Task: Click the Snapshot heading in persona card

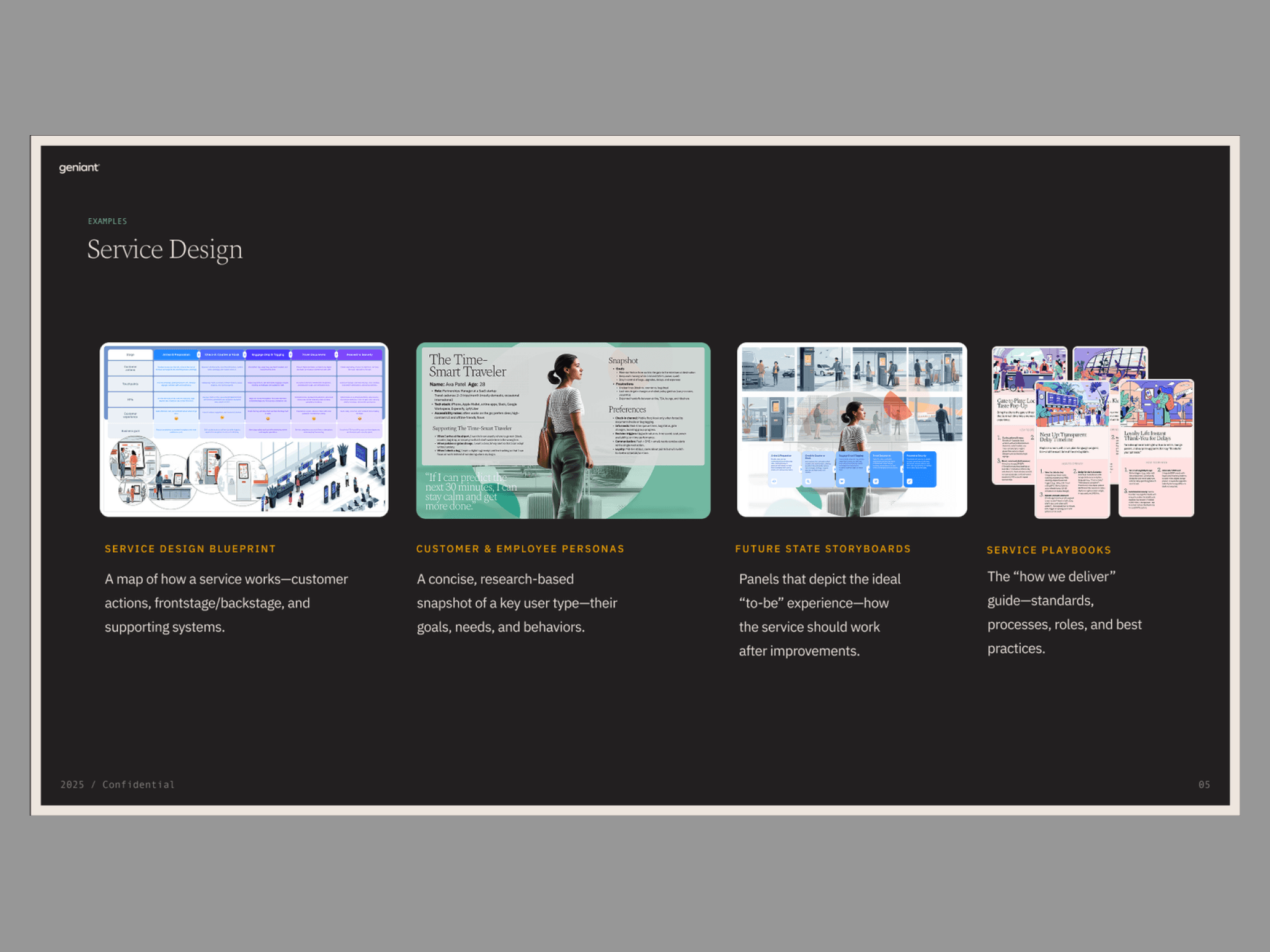Action: (623, 361)
